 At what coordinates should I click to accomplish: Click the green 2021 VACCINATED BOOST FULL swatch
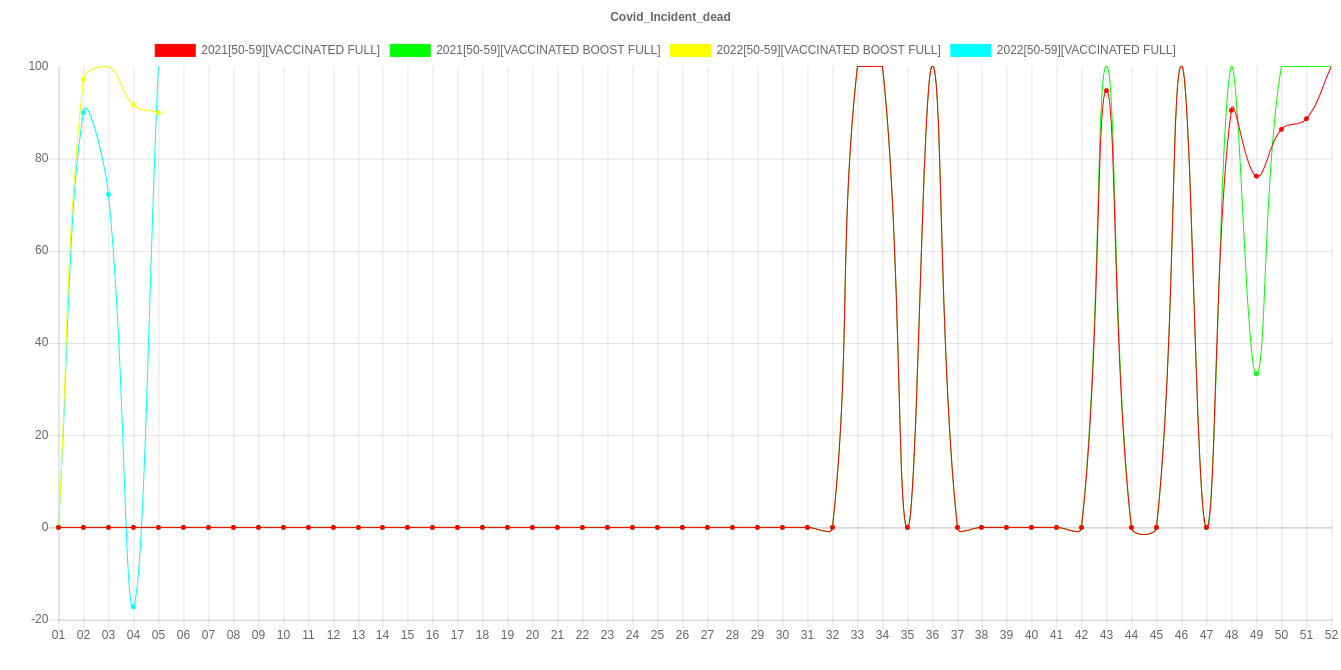click(x=409, y=50)
